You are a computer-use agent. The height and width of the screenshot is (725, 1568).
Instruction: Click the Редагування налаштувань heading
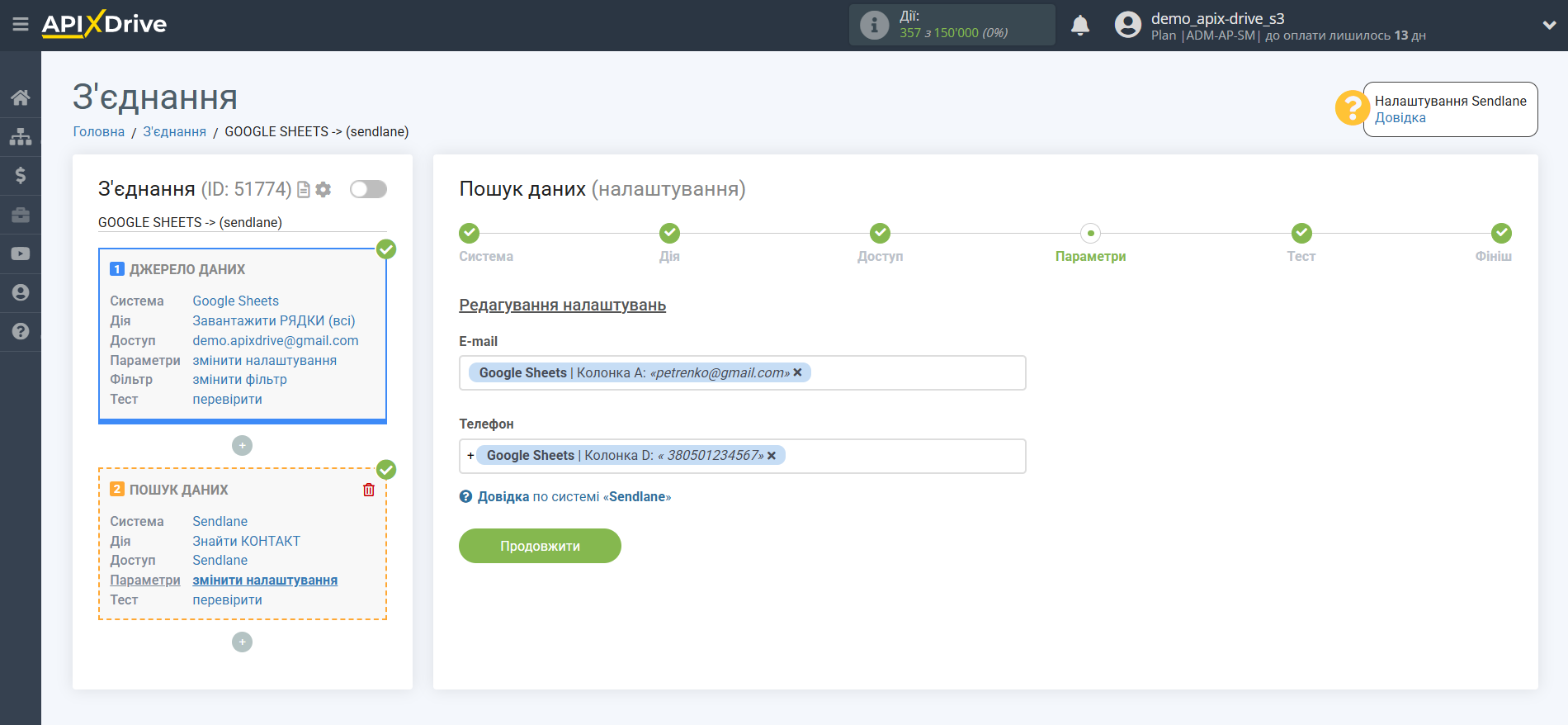tap(562, 306)
